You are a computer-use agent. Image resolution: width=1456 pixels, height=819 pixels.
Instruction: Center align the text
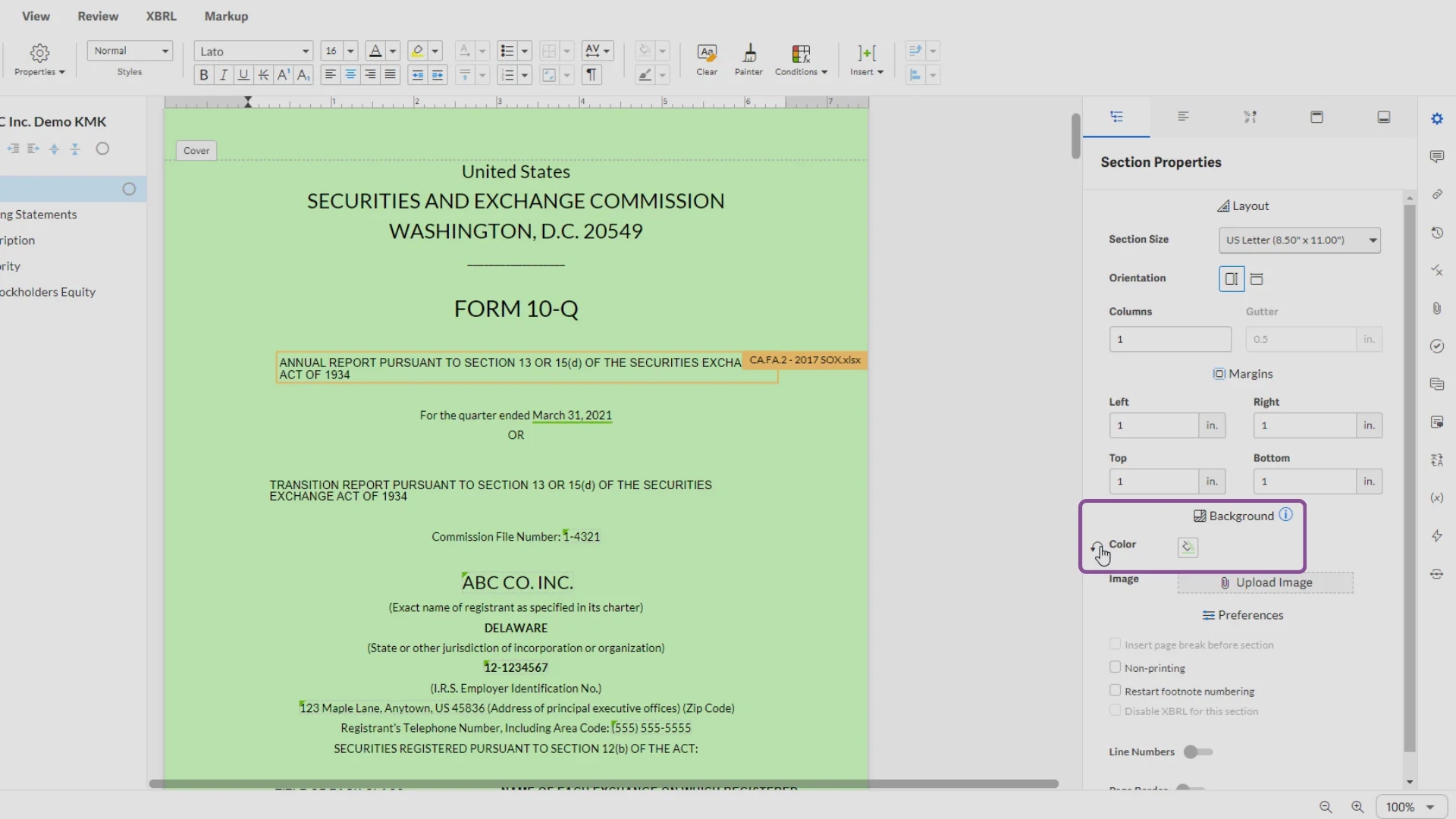[350, 75]
